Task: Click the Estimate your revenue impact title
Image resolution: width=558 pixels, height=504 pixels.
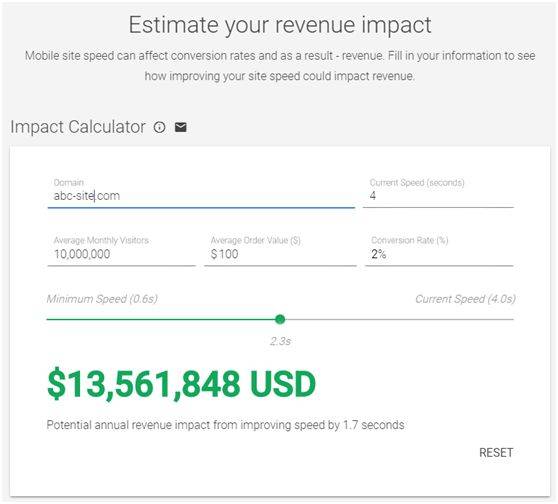Action: pyautogui.click(x=280, y=25)
